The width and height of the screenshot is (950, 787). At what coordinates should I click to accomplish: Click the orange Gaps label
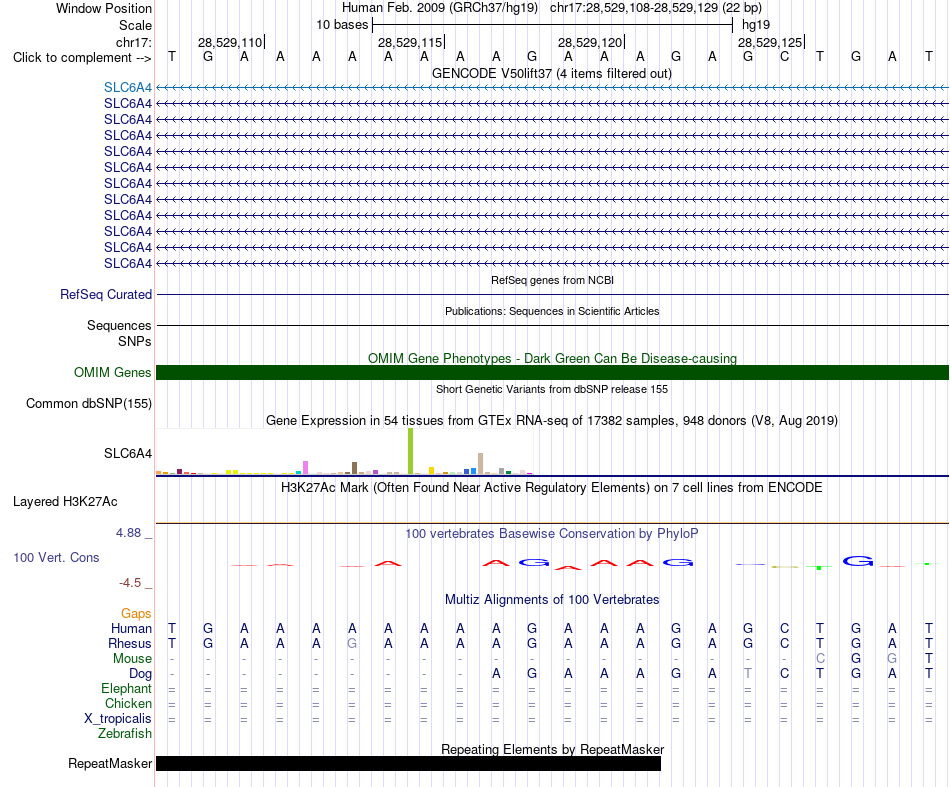click(x=136, y=614)
